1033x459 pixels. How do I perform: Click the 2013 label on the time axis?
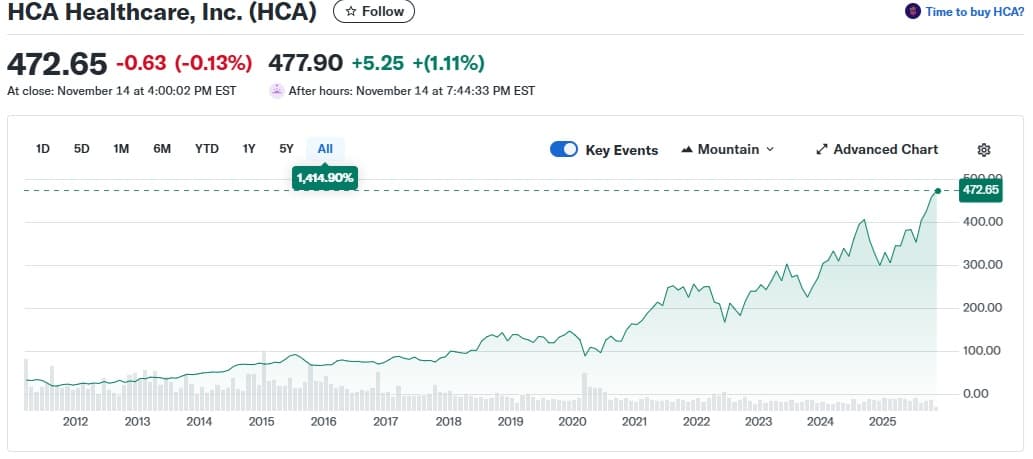pos(137,421)
